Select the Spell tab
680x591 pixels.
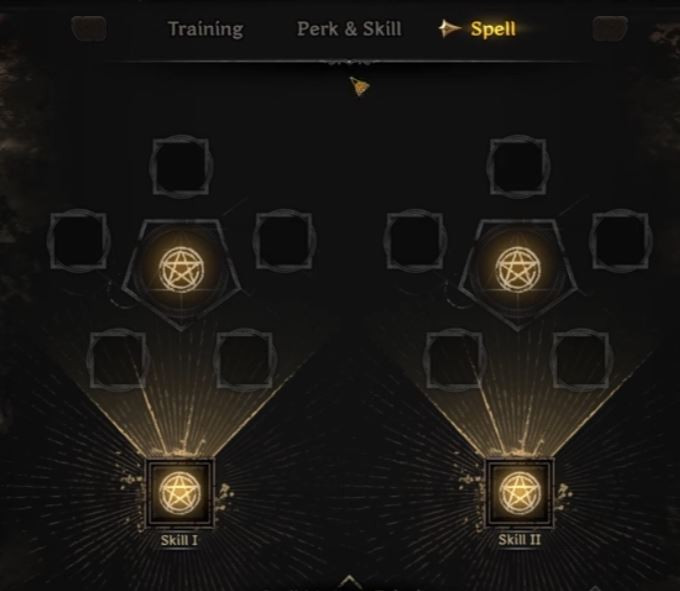(493, 29)
